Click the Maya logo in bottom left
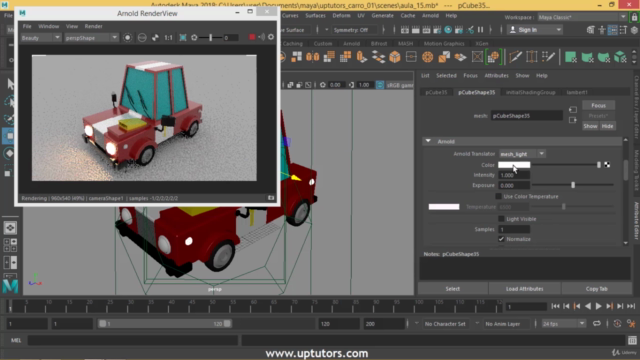Viewport: 640px width, 360px height. [10, 286]
